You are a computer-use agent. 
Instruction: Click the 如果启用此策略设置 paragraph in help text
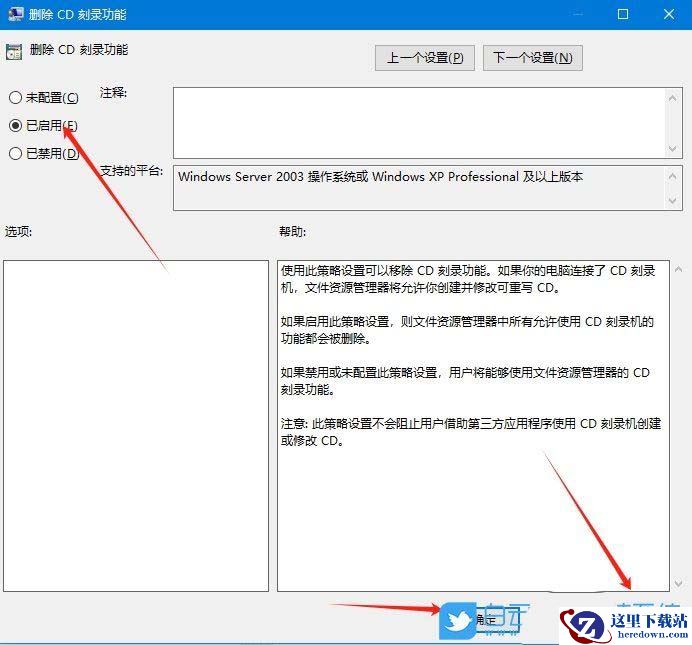(x=467, y=330)
